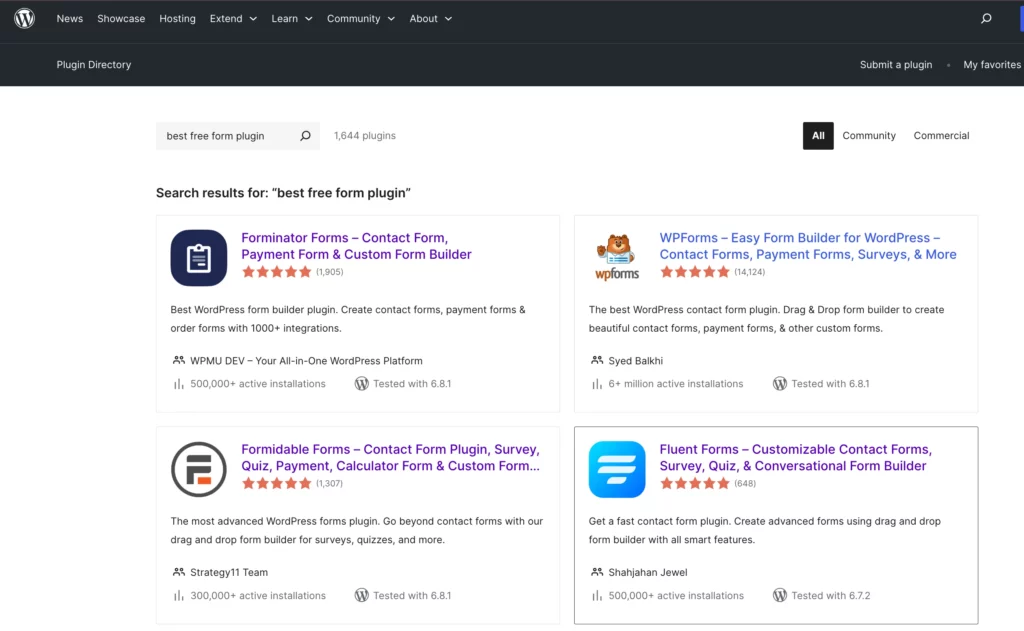The image size is (1024, 631).
Task: Open Formidable Forms plugin title link
Action: 391,458
